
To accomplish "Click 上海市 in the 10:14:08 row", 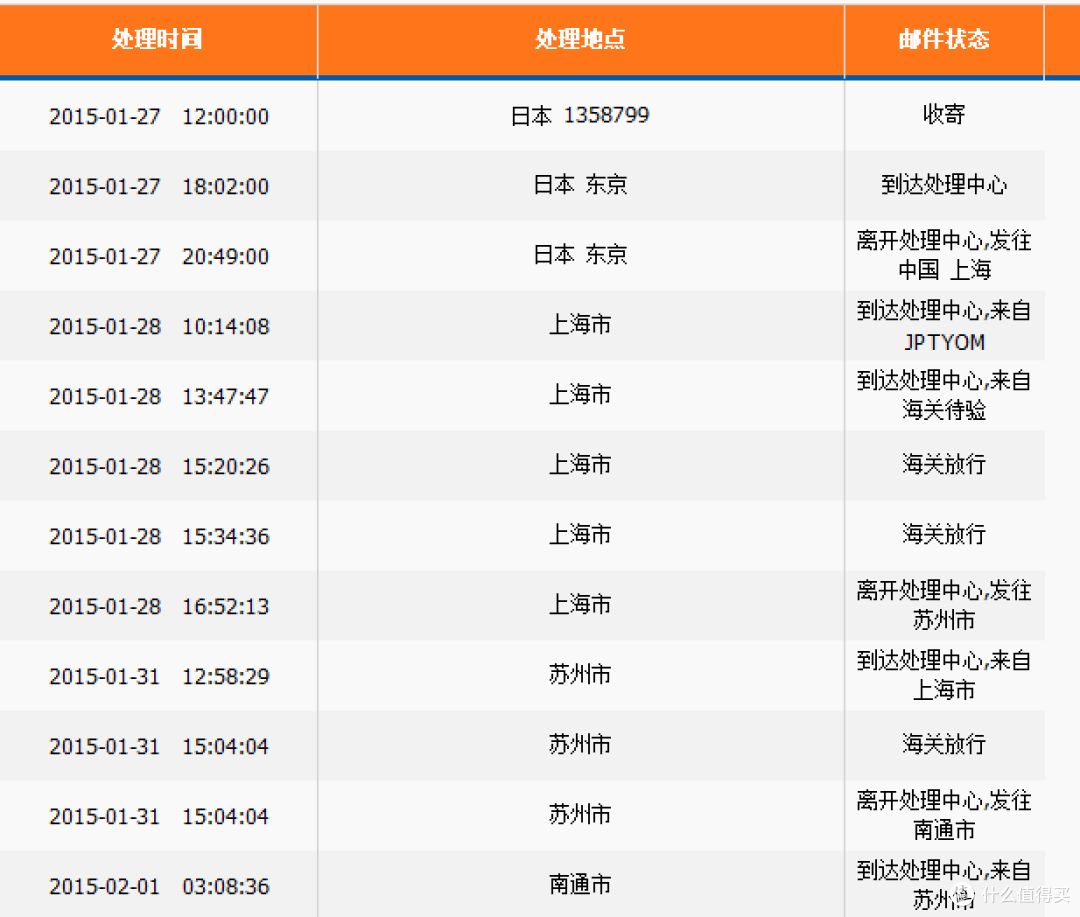I will pyautogui.click(x=580, y=324).
